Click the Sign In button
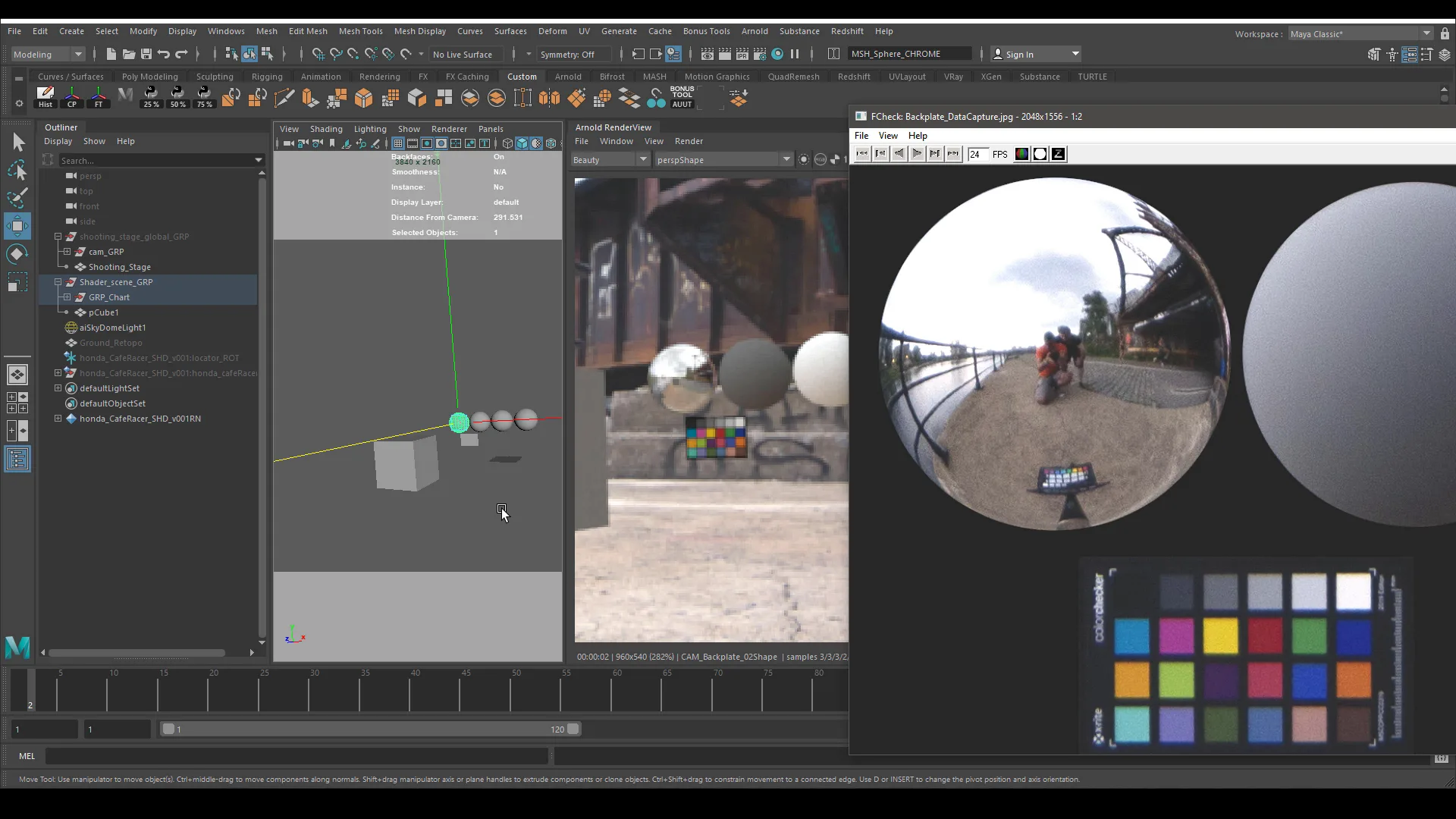The width and height of the screenshot is (1456, 819). (x=1021, y=54)
